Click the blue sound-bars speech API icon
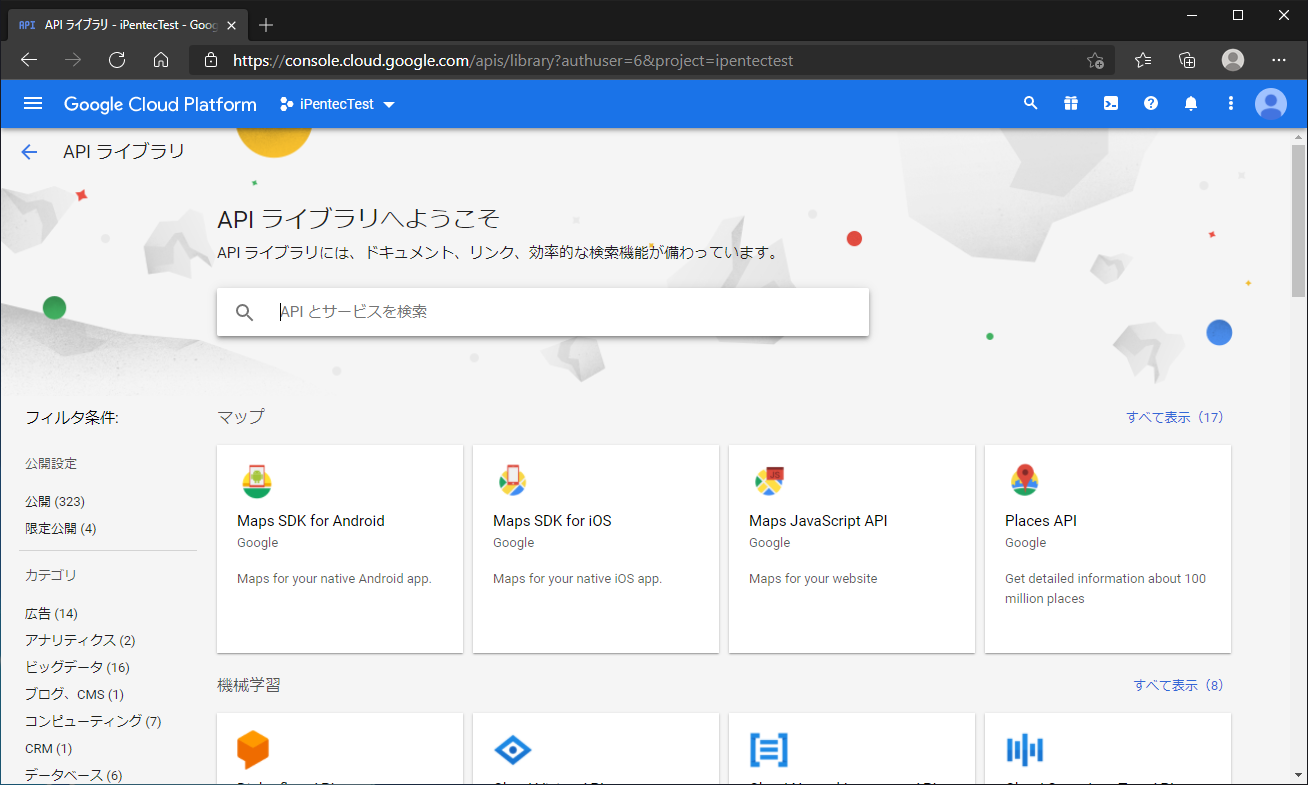The image size is (1308, 785). pos(1025,750)
